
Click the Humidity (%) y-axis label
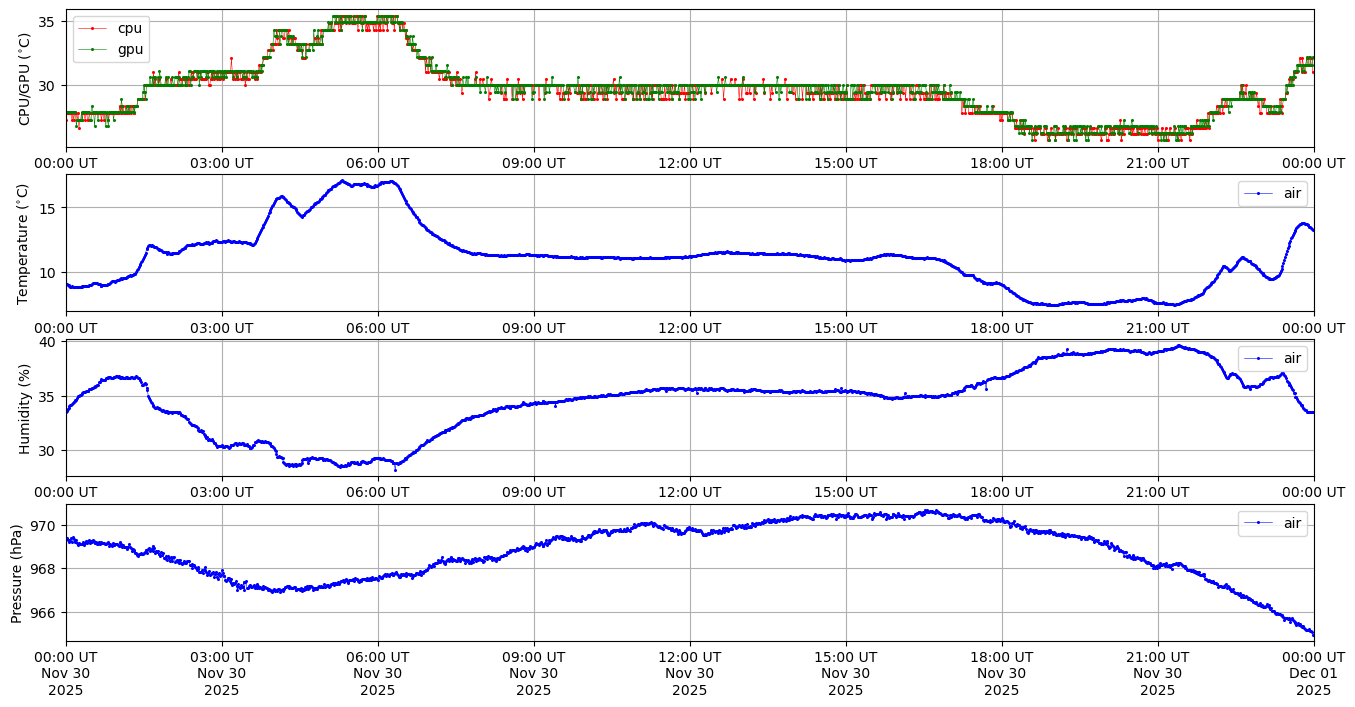point(25,408)
